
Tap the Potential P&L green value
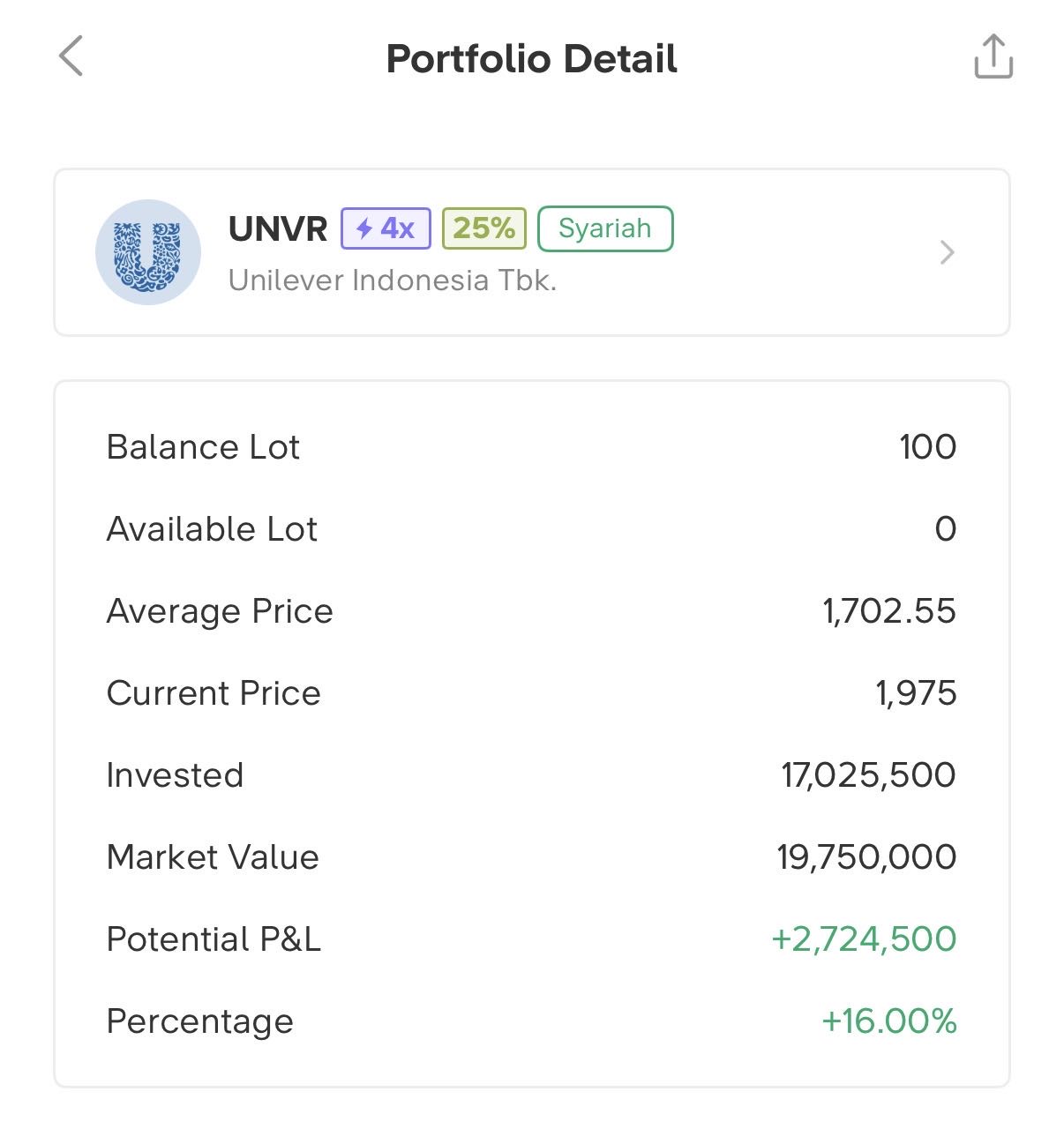(864, 939)
